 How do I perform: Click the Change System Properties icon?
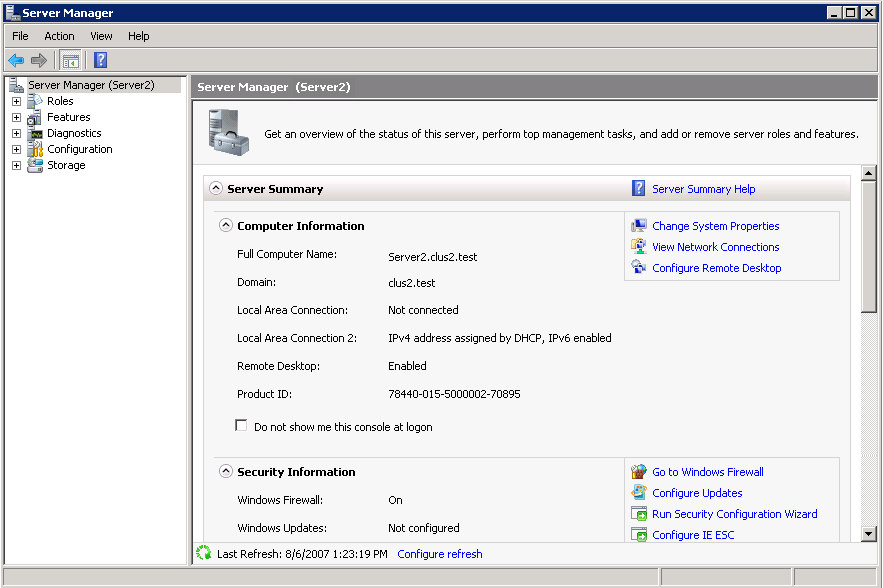pos(639,226)
